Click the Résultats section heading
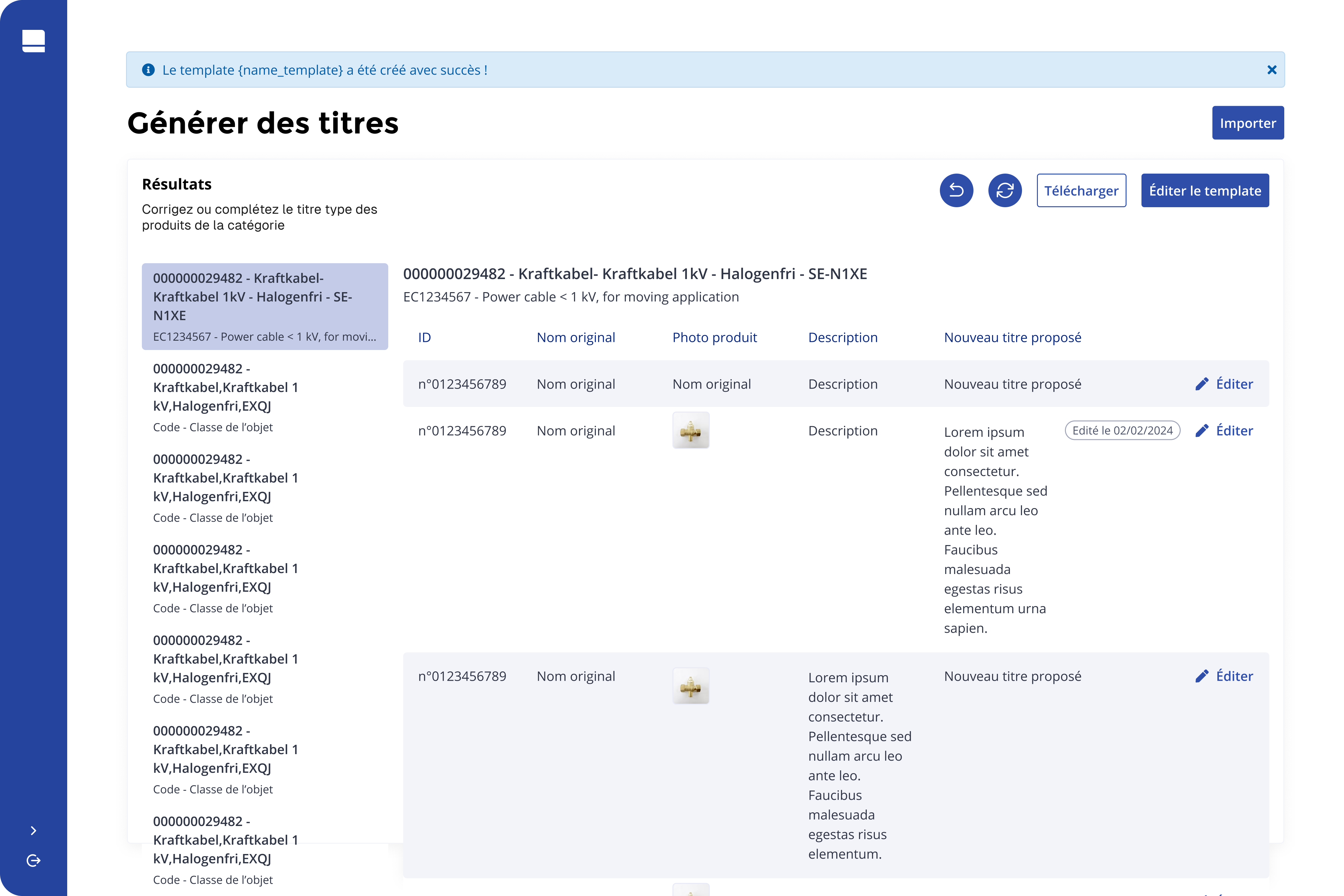 [x=176, y=184]
